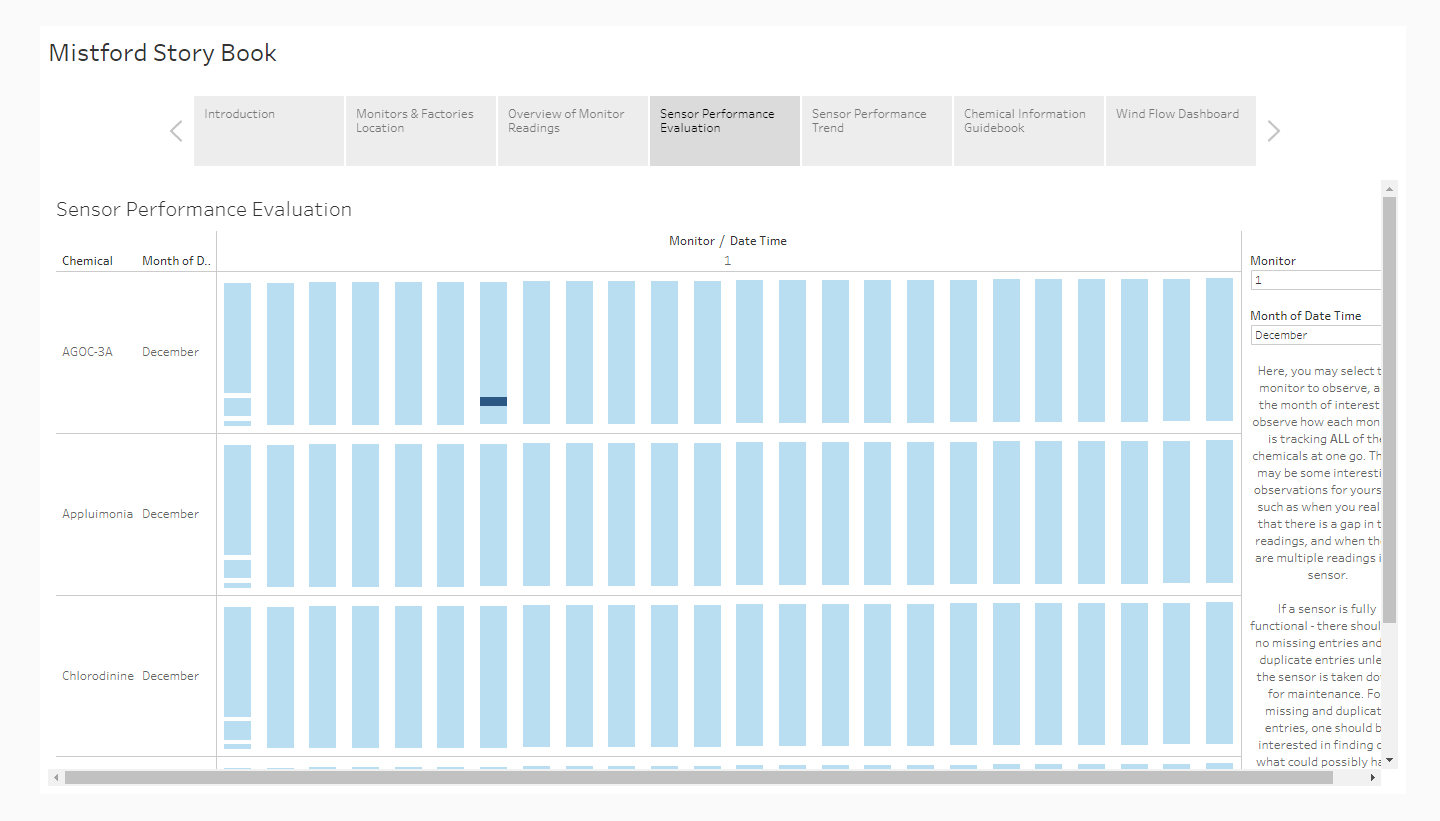Screen dimensions: 1440x821
Task: Select the Chlorodinine chemical row label
Action: [x=98, y=676]
